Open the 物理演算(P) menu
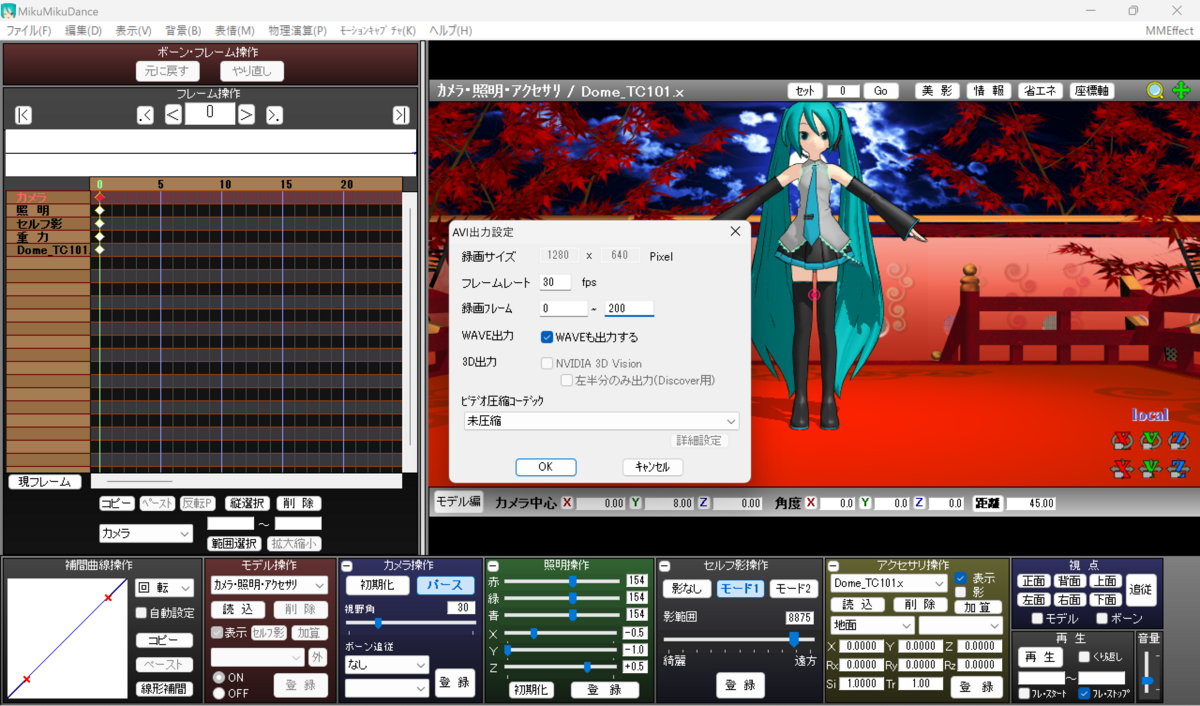Viewport: 1200px width, 706px height. click(298, 31)
